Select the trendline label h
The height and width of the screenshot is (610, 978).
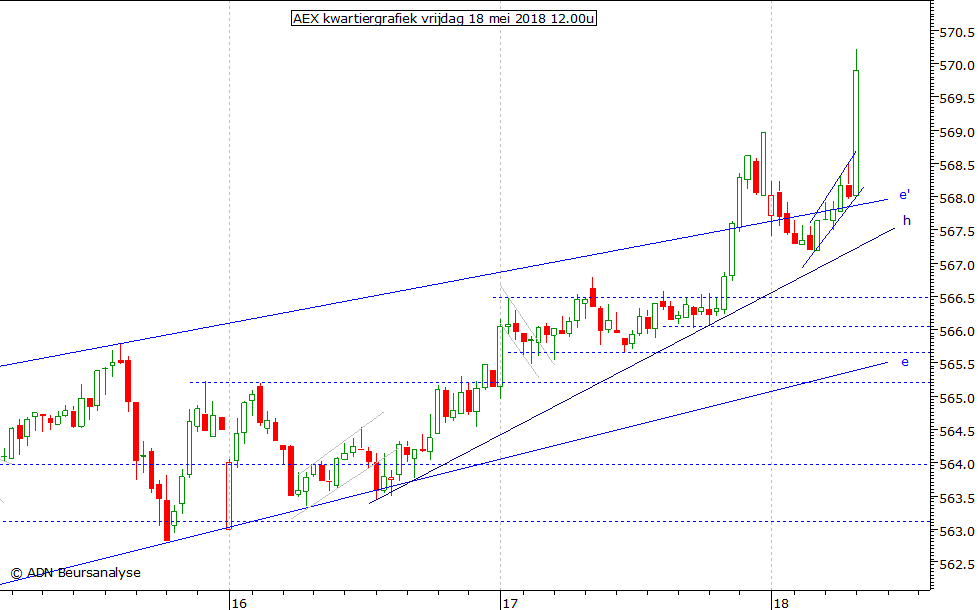coord(907,220)
